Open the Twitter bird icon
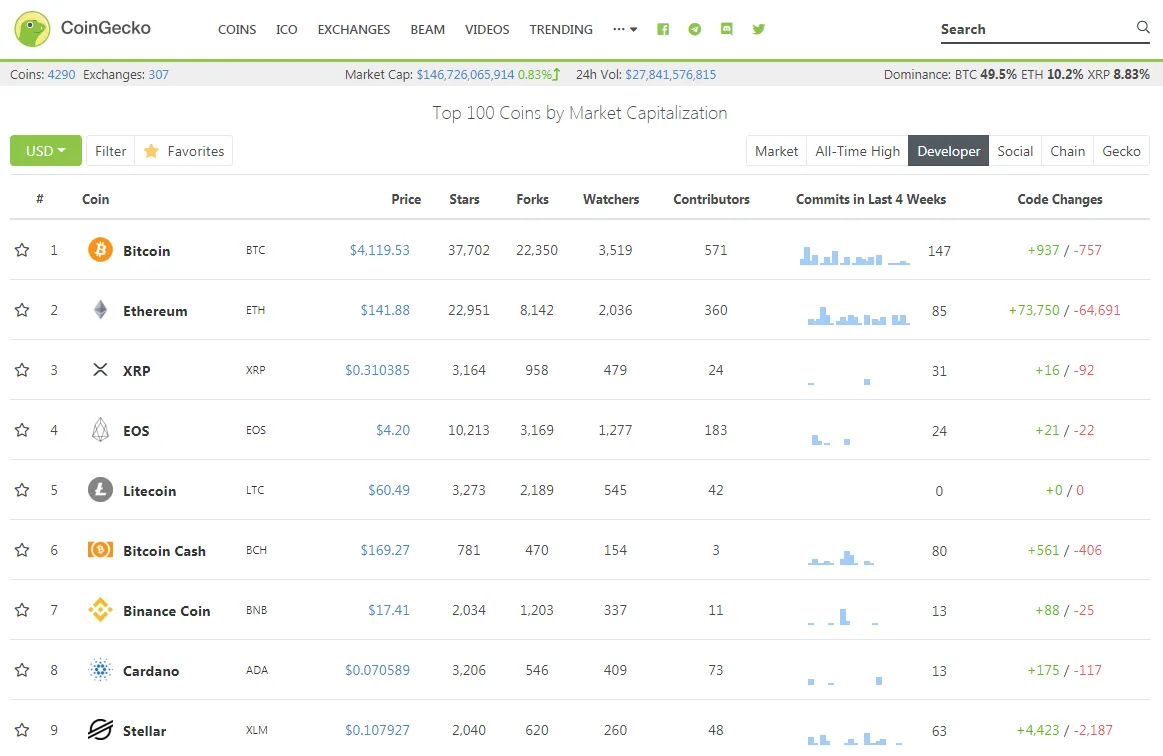 [759, 29]
